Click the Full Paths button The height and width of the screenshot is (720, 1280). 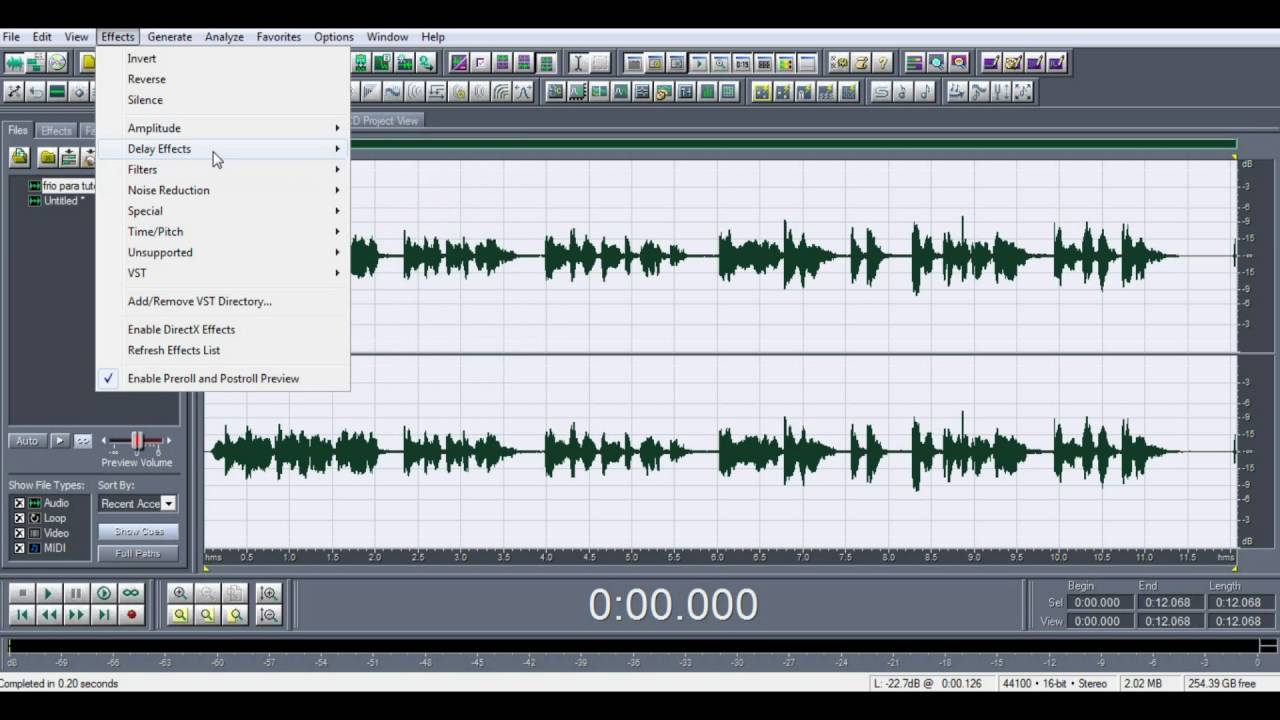[x=139, y=553]
